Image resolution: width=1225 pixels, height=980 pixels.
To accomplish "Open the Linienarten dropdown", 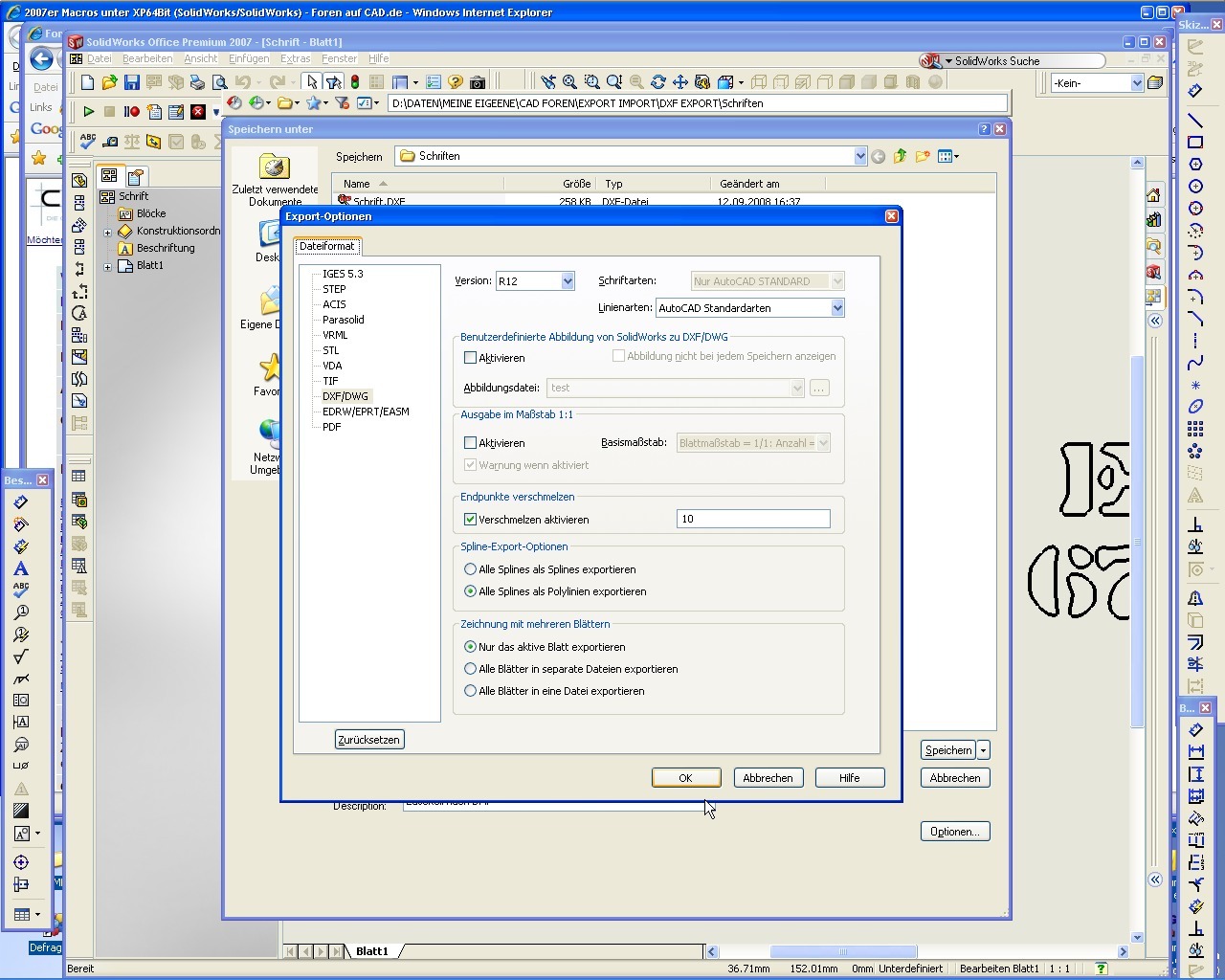I will (837, 308).
